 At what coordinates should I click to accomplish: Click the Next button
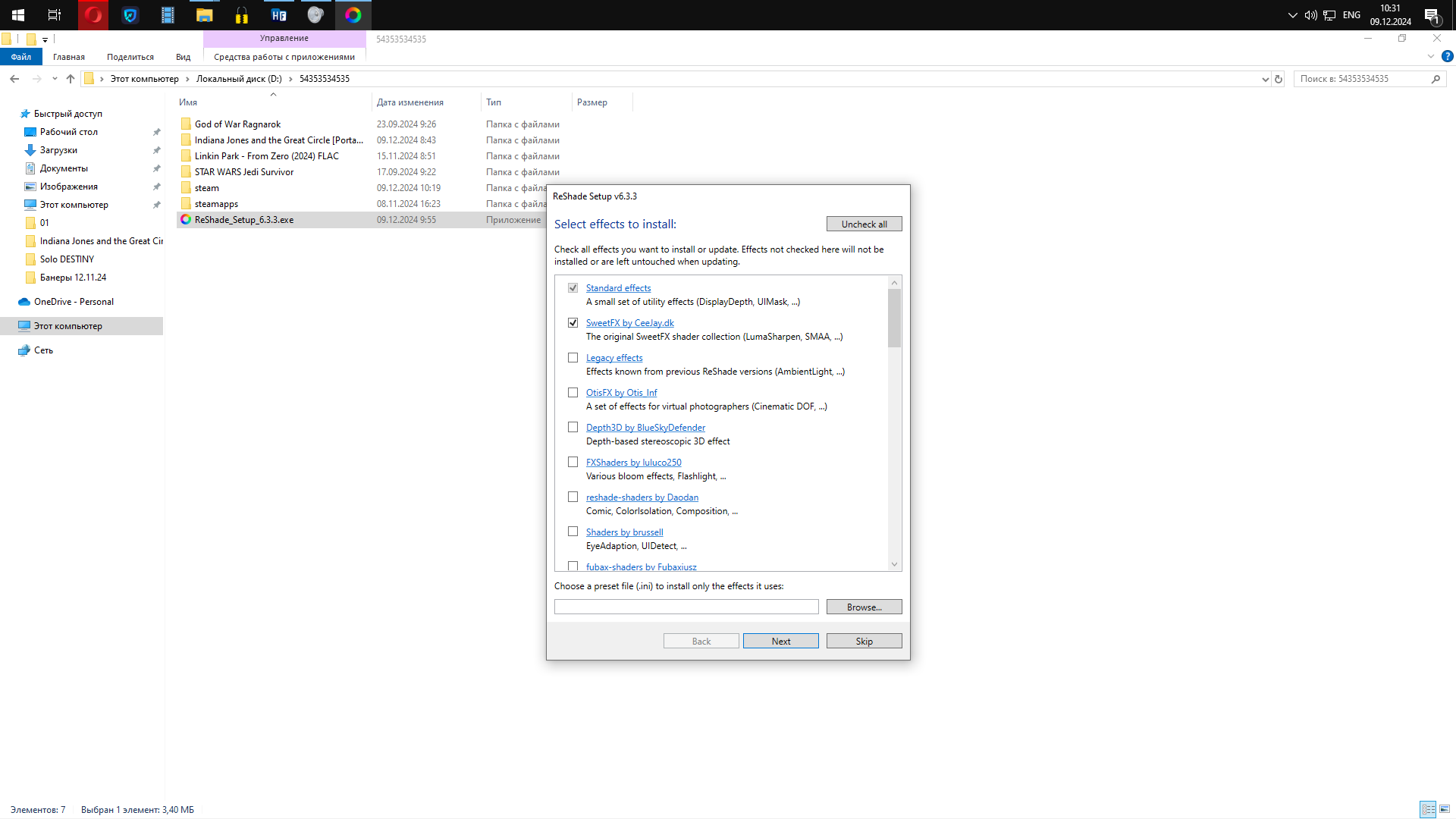pyautogui.click(x=780, y=642)
